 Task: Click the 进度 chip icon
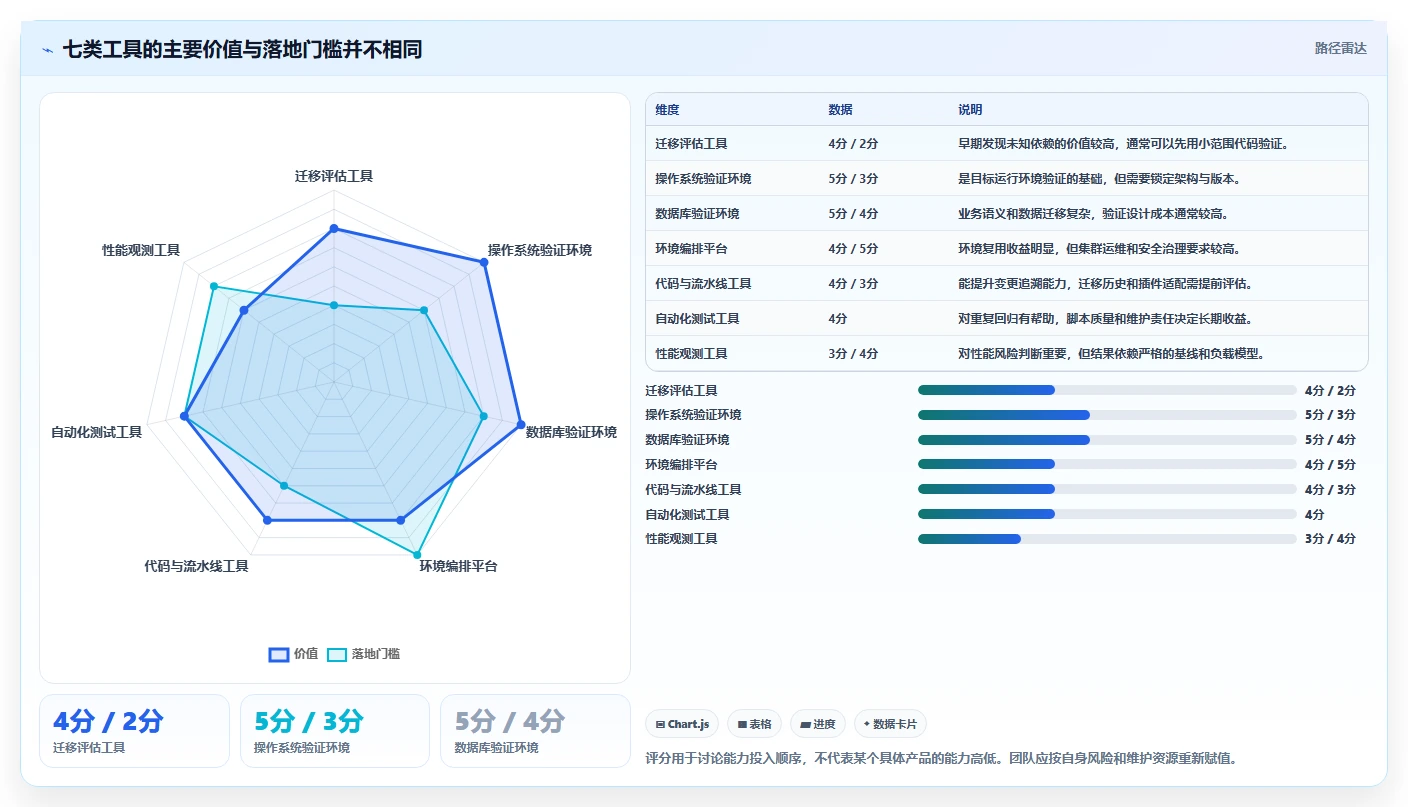[x=806, y=724]
